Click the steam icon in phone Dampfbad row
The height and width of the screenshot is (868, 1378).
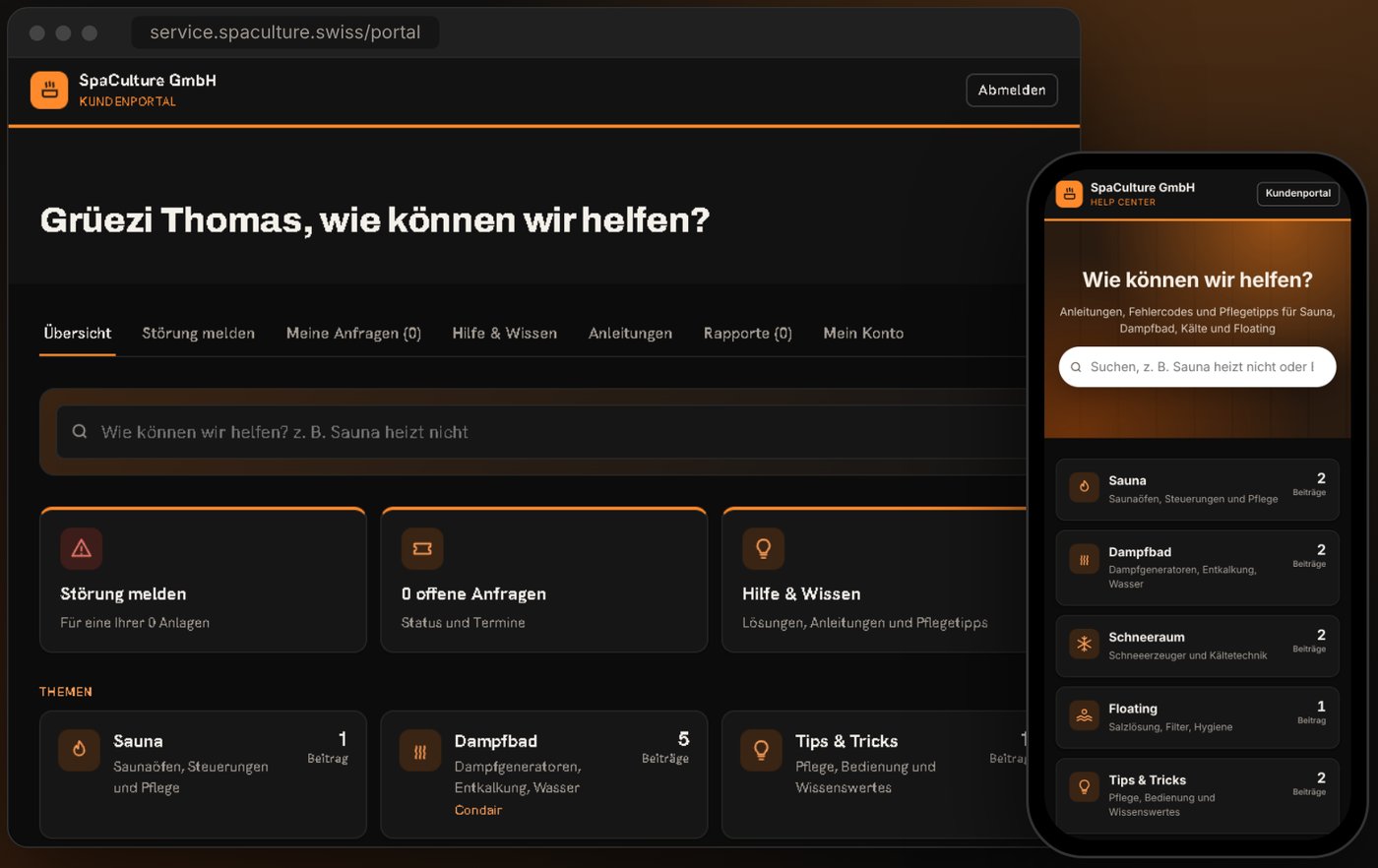1084,559
